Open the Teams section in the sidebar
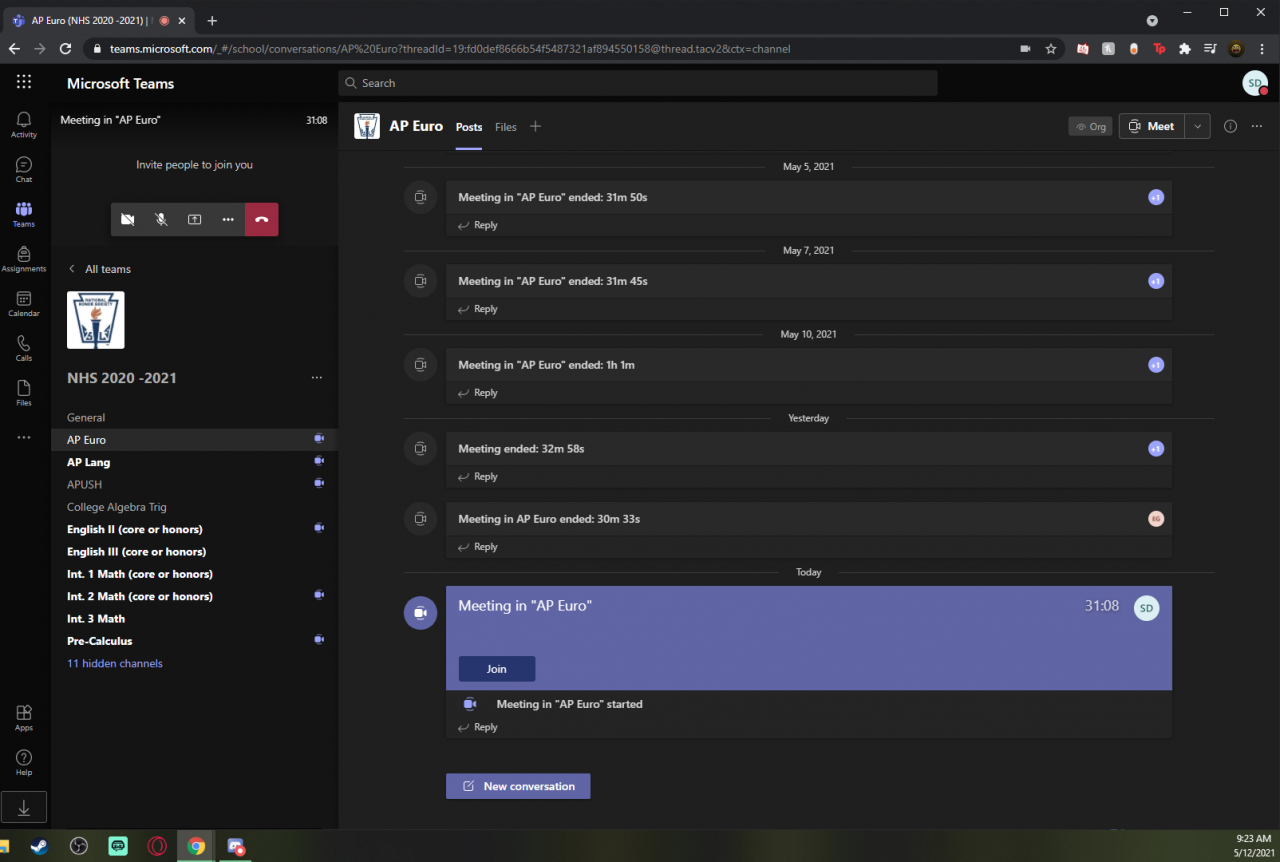This screenshot has height=862, width=1280. 24,214
